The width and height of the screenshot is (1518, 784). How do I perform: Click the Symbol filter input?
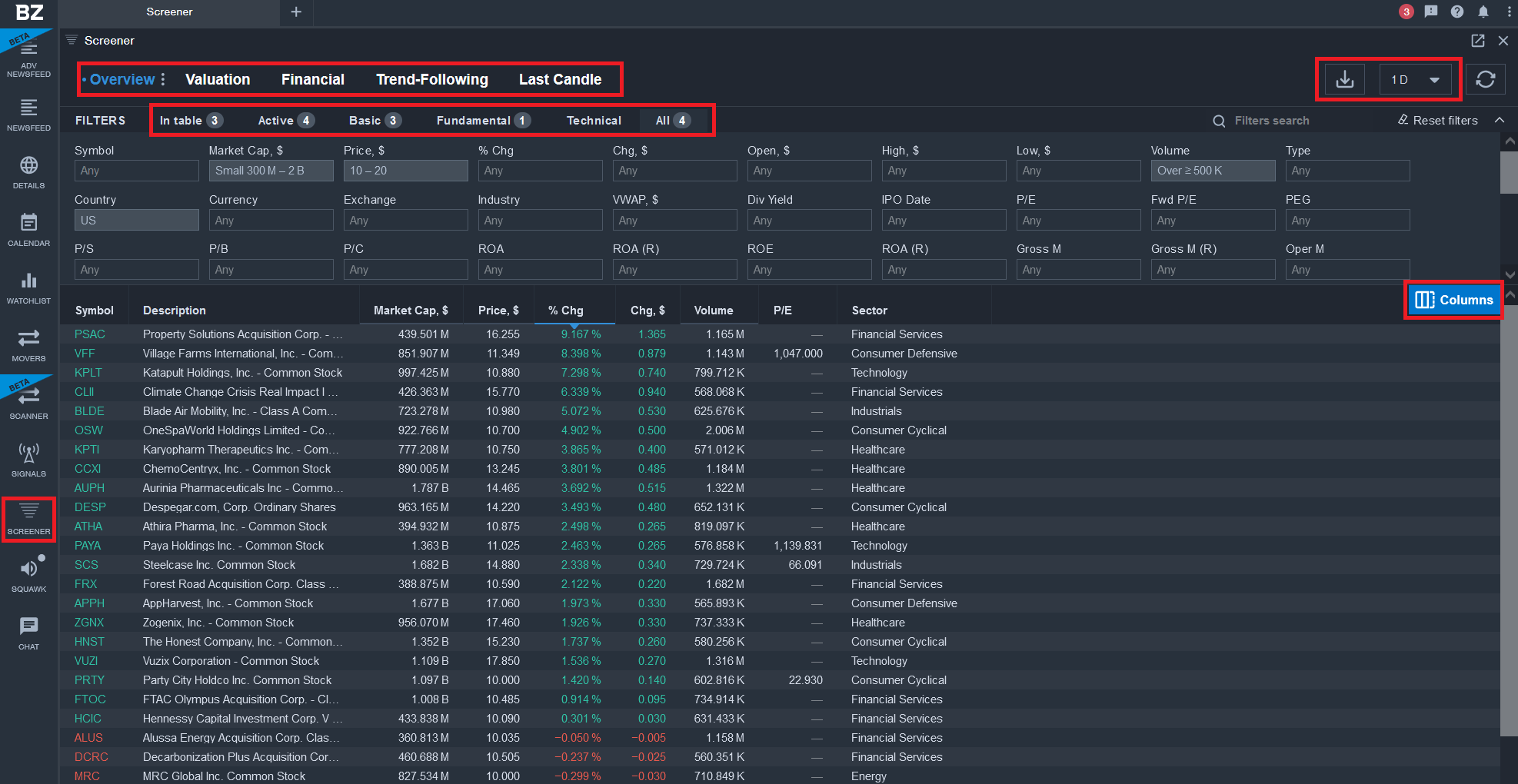point(136,171)
